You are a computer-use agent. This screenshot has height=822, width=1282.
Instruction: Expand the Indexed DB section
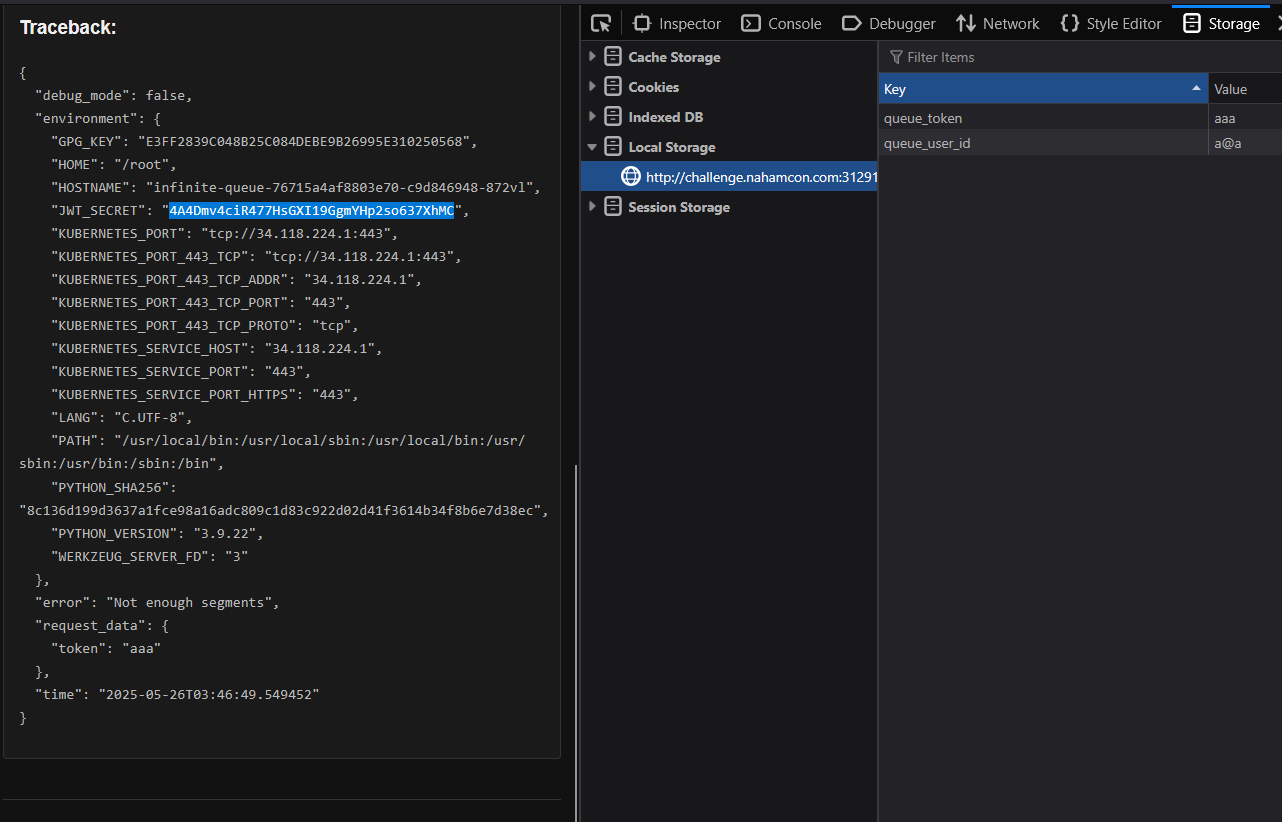(593, 117)
